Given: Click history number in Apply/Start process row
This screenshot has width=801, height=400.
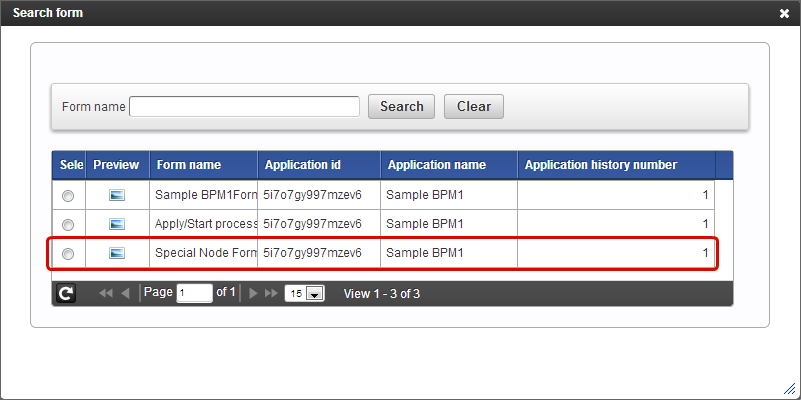Looking at the screenshot, I should coord(616,224).
